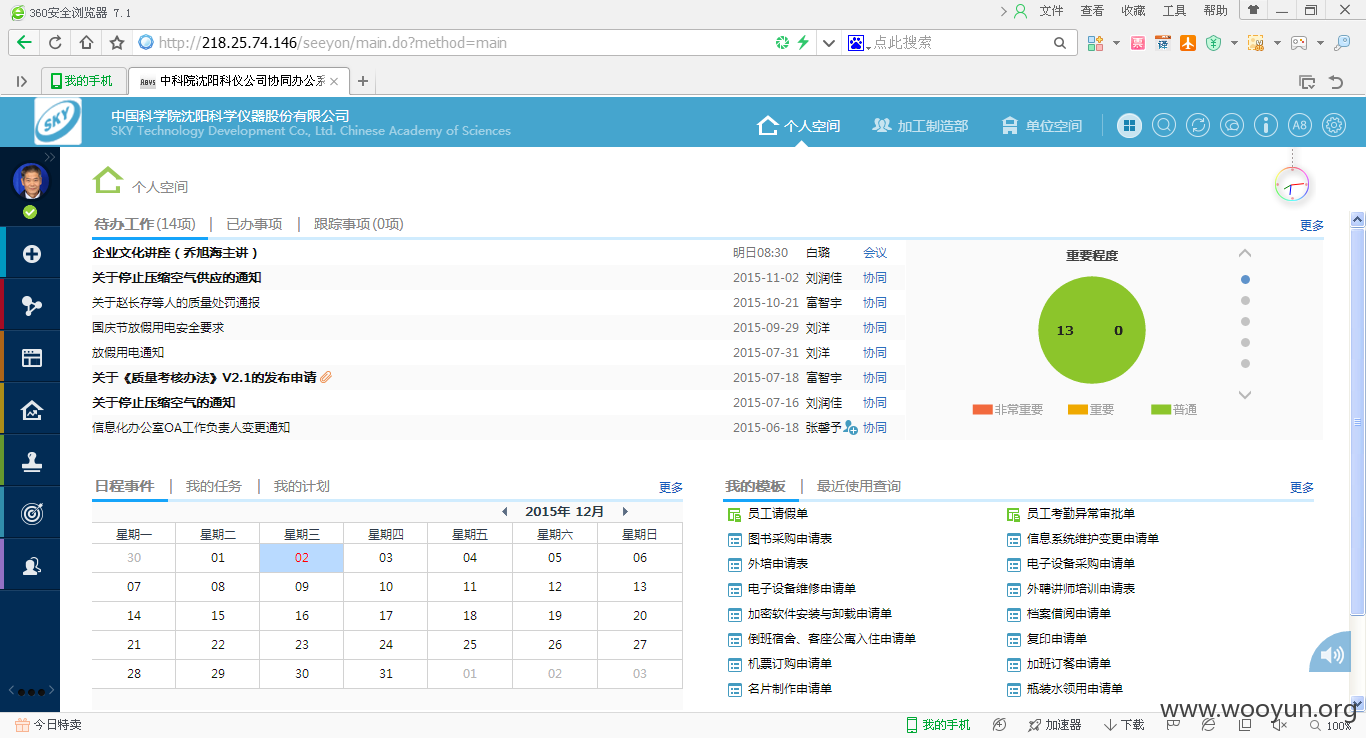Screen dimensions: 1366x738
Task: Open browser 工具 menu
Action: tap(1174, 11)
